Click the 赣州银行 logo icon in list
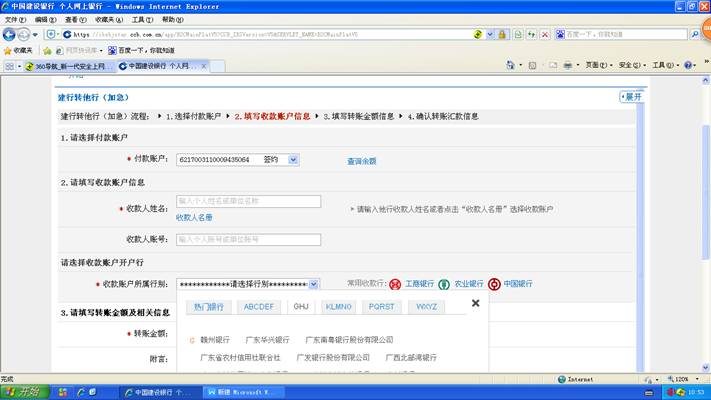Screen dimensions: 711x400 coord(192,340)
